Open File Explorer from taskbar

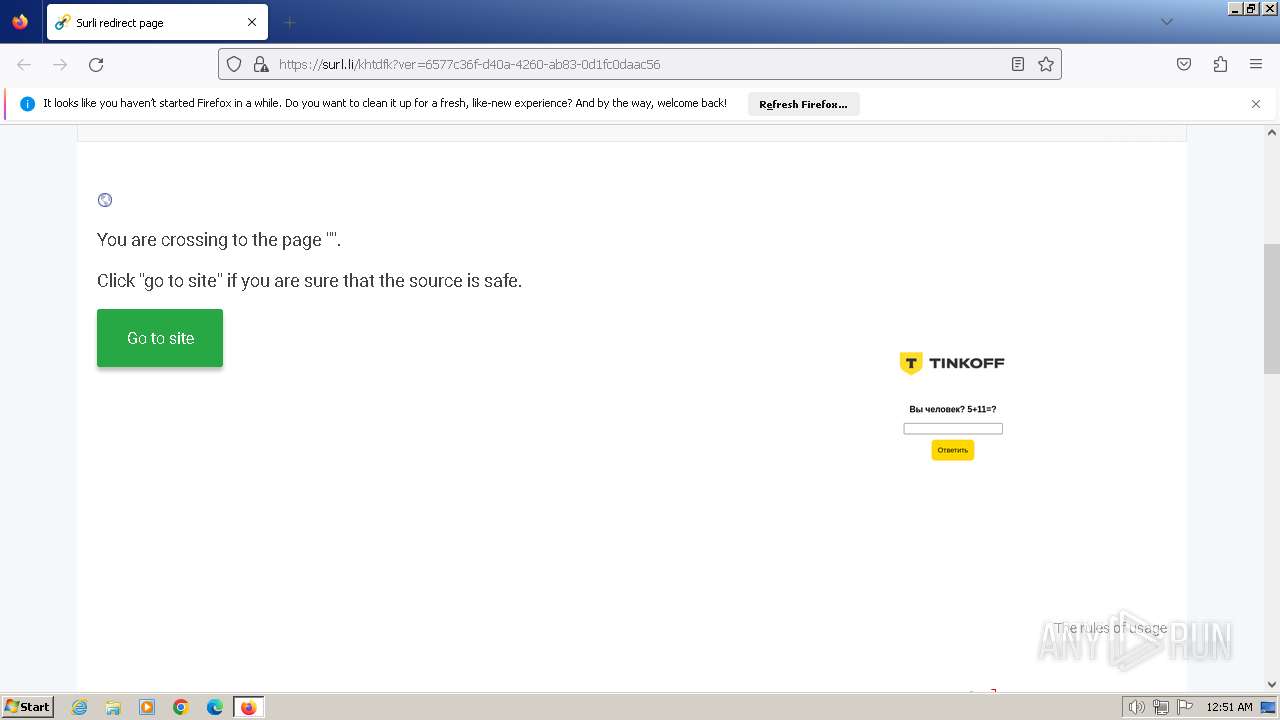tap(113, 707)
